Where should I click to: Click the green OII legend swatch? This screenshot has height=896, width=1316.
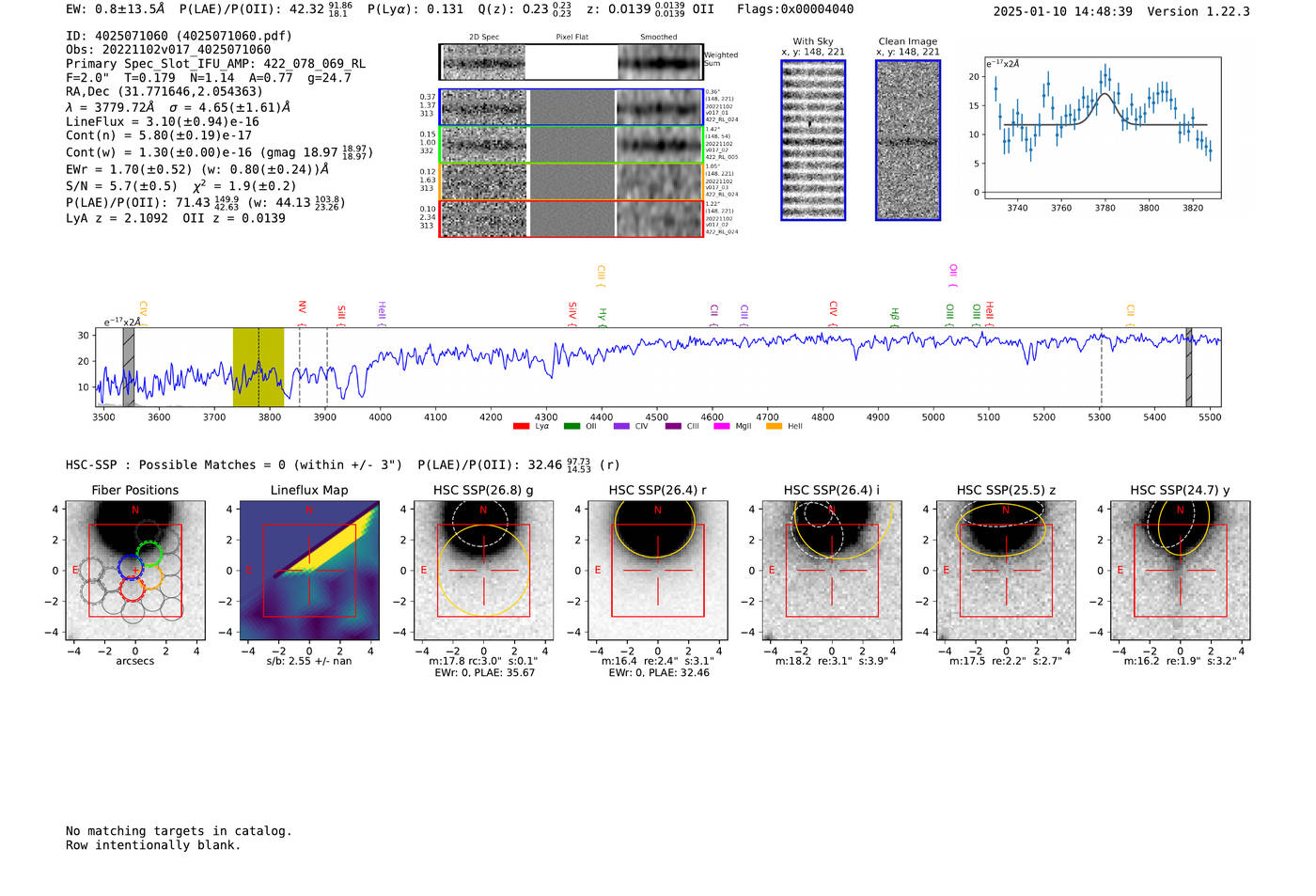tap(572, 426)
